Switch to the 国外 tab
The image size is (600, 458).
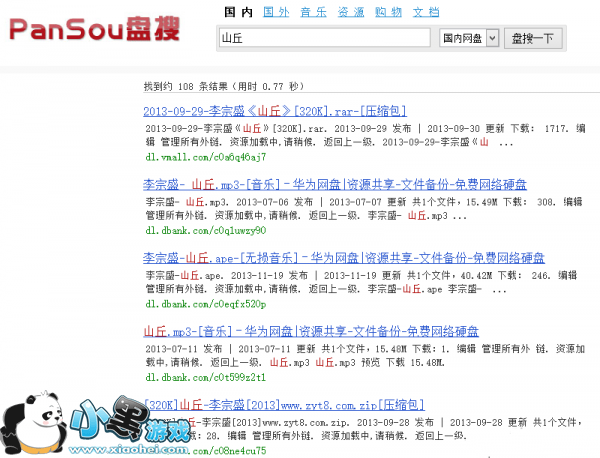click(276, 12)
